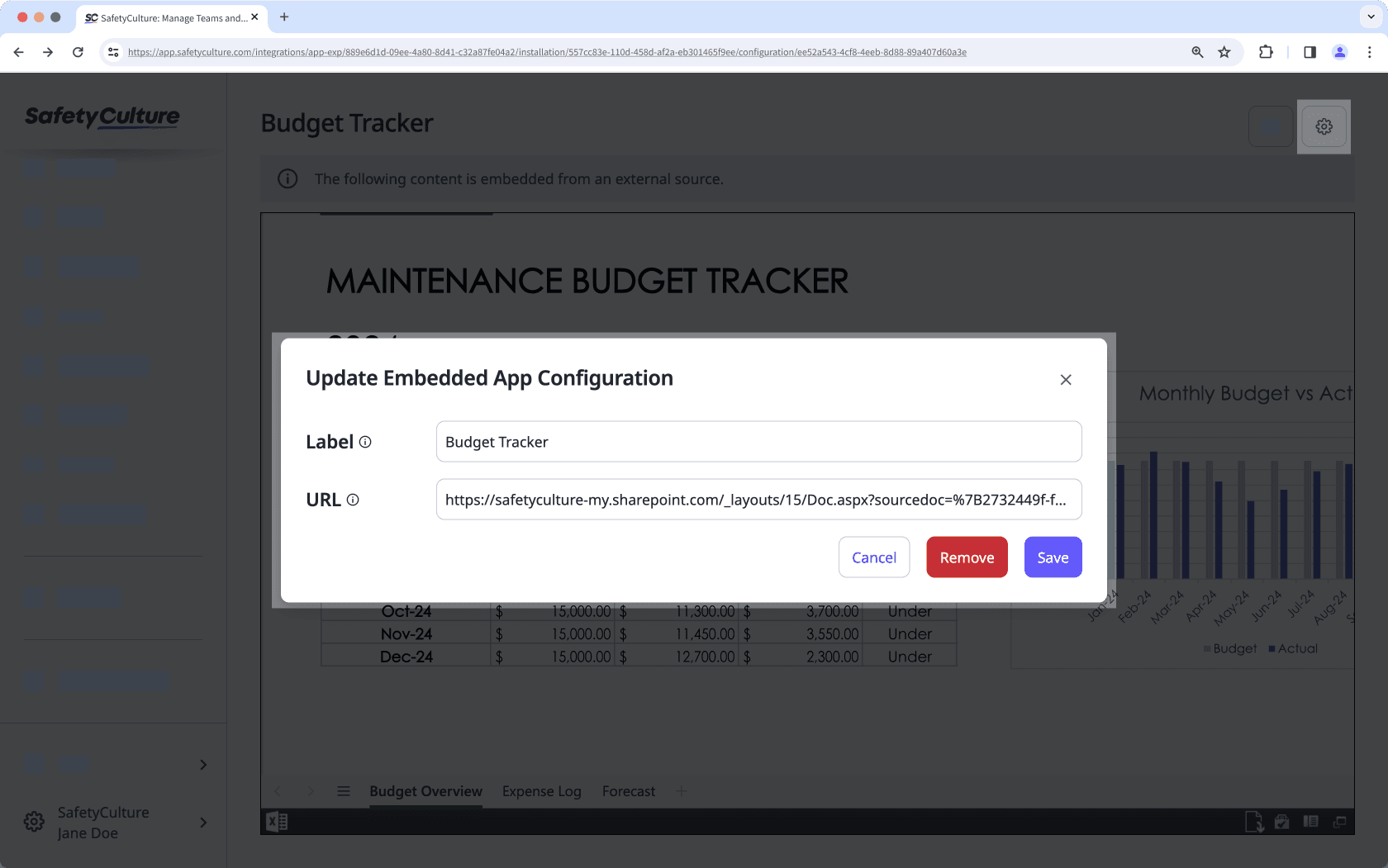Click the info icon next to URL
This screenshot has height=868, width=1388.
click(x=354, y=500)
